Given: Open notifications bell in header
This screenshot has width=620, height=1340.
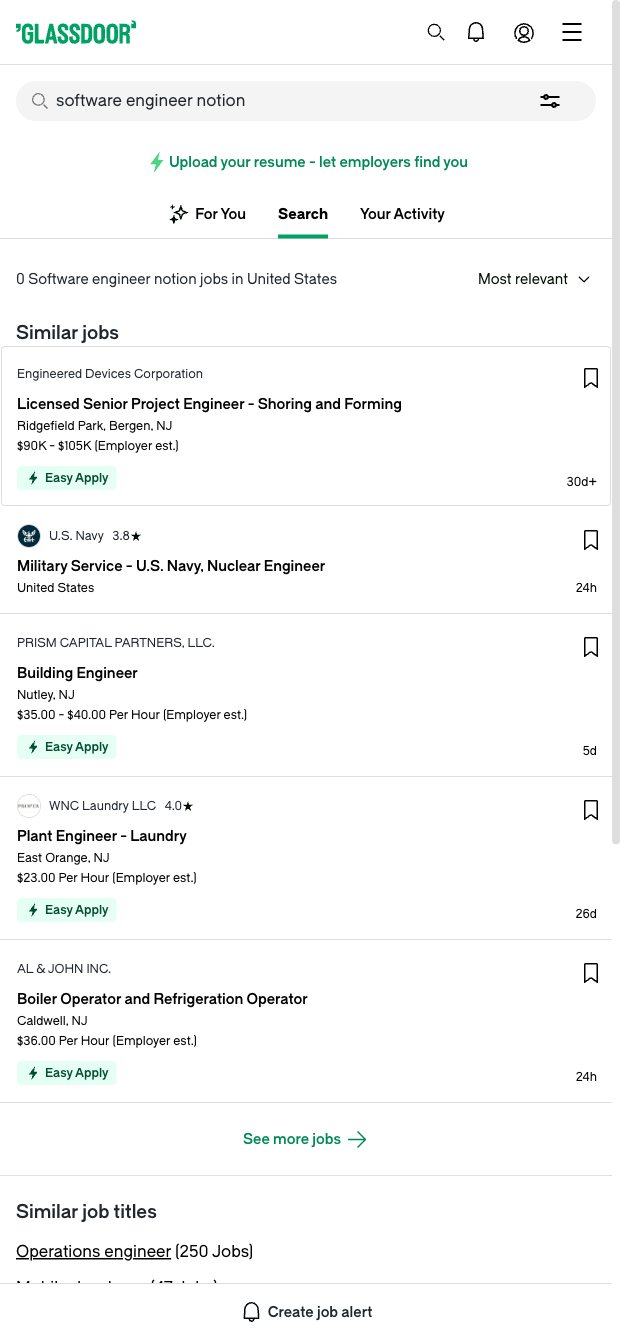Looking at the screenshot, I should (476, 32).
